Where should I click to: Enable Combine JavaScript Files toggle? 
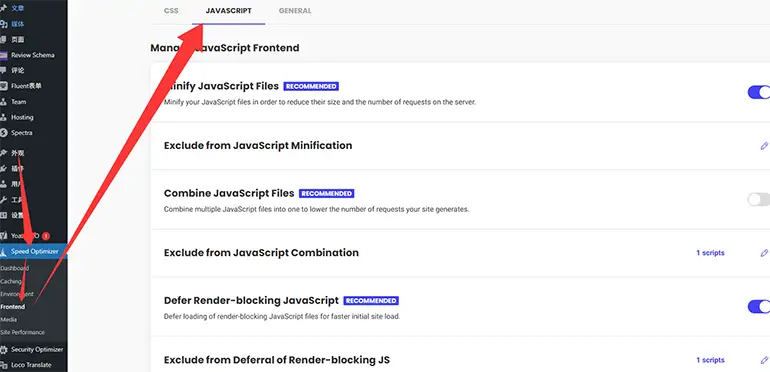tap(759, 199)
